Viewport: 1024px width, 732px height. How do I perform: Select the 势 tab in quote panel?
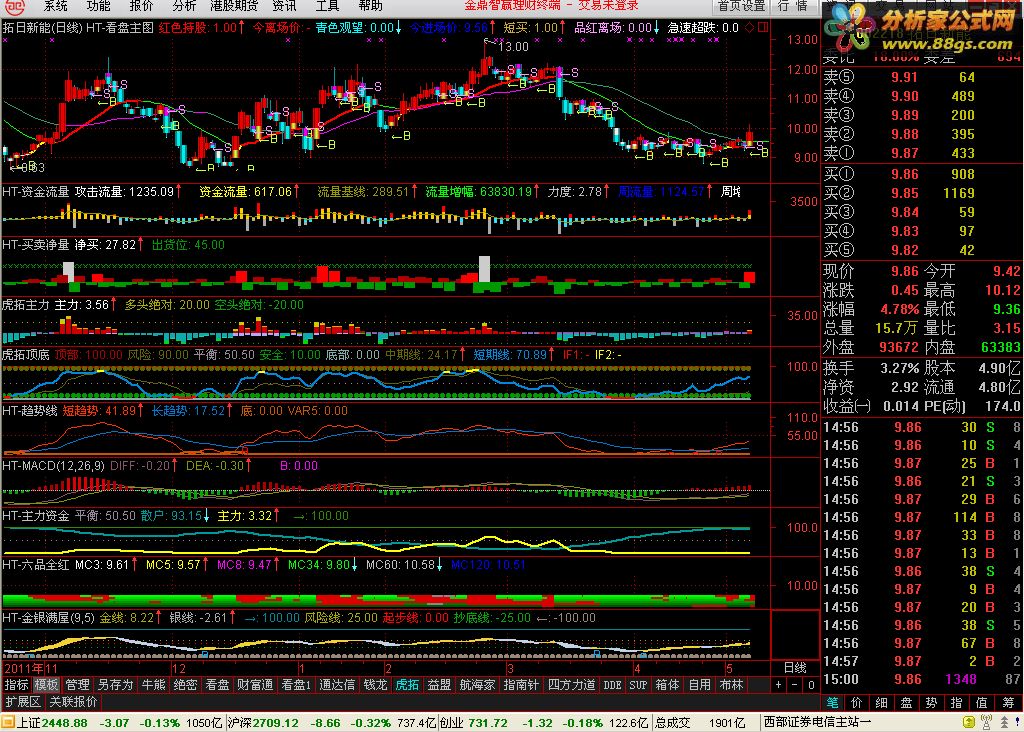[x=931, y=703]
